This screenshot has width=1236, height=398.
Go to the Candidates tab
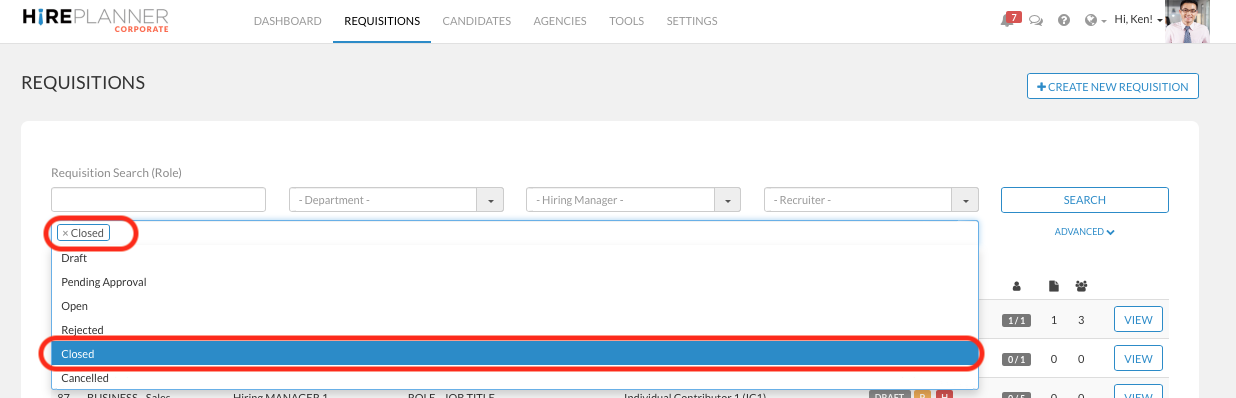[x=477, y=21]
